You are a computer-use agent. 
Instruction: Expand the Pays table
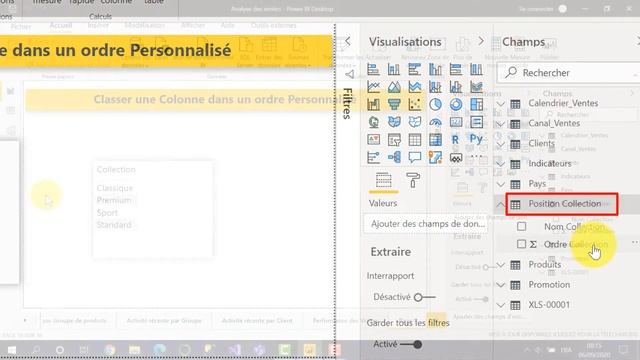pos(501,184)
